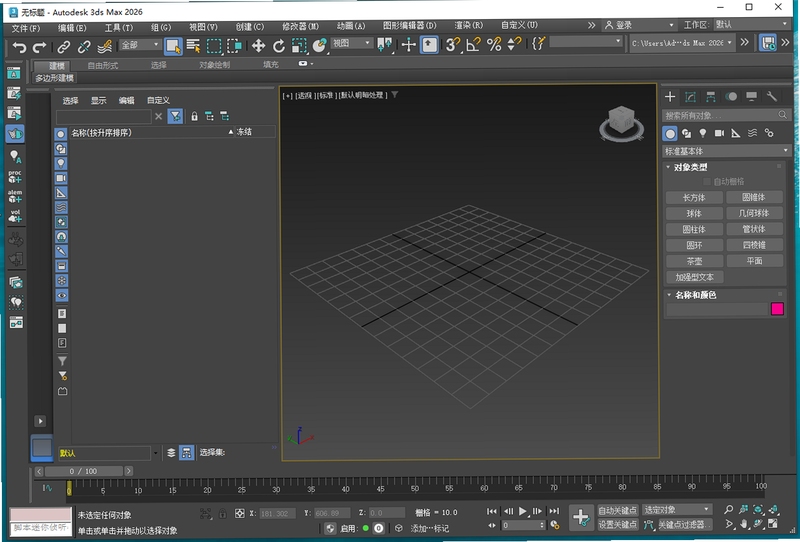Click the 设置关键点 set key button

coord(617,525)
